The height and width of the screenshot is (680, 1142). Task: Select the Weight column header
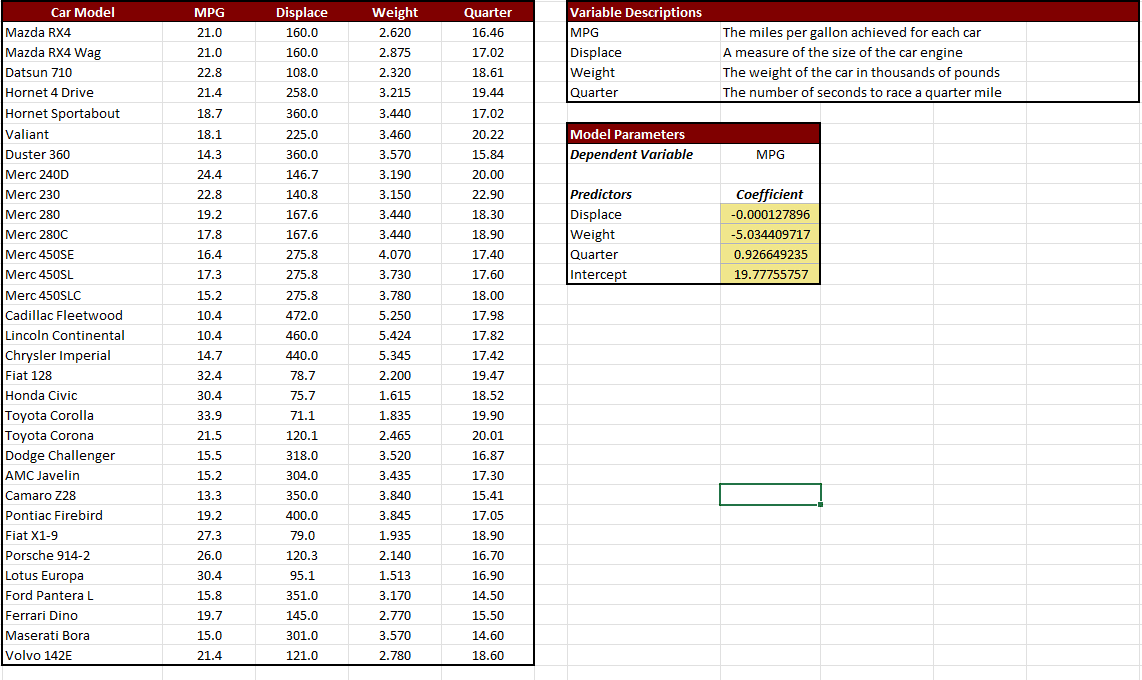coord(395,12)
